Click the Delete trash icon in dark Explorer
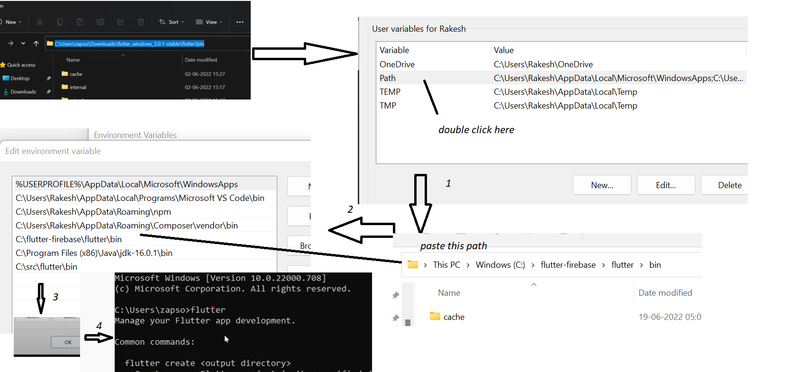Screen dimensions: 800x372 tap(141, 22)
